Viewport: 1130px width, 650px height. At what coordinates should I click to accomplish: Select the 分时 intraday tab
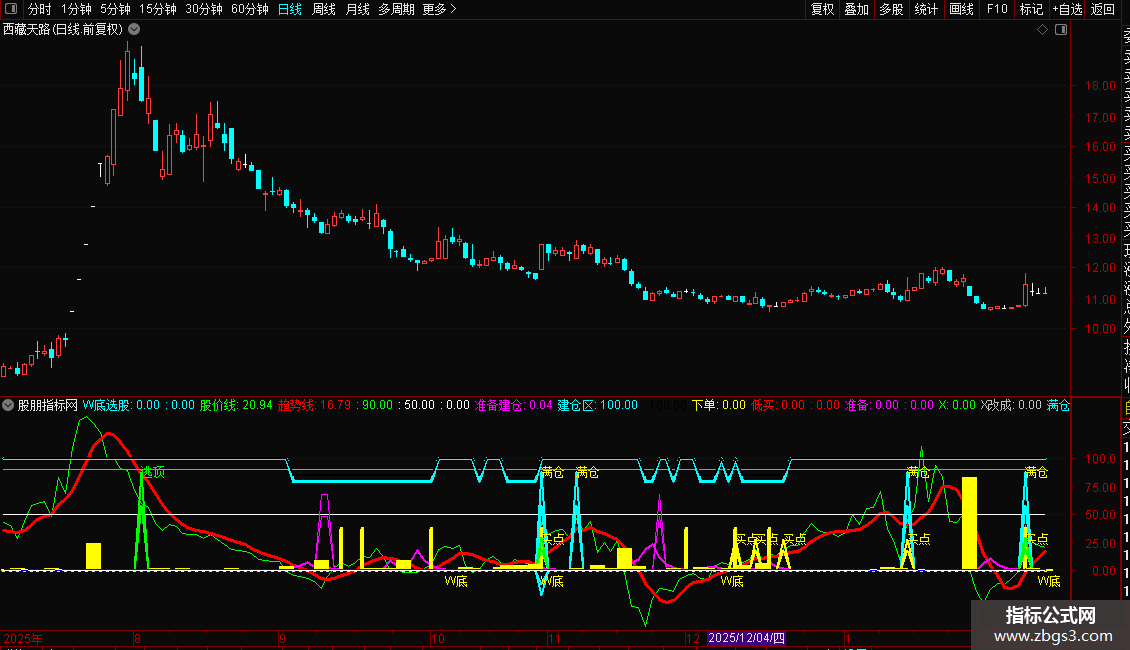pos(39,10)
